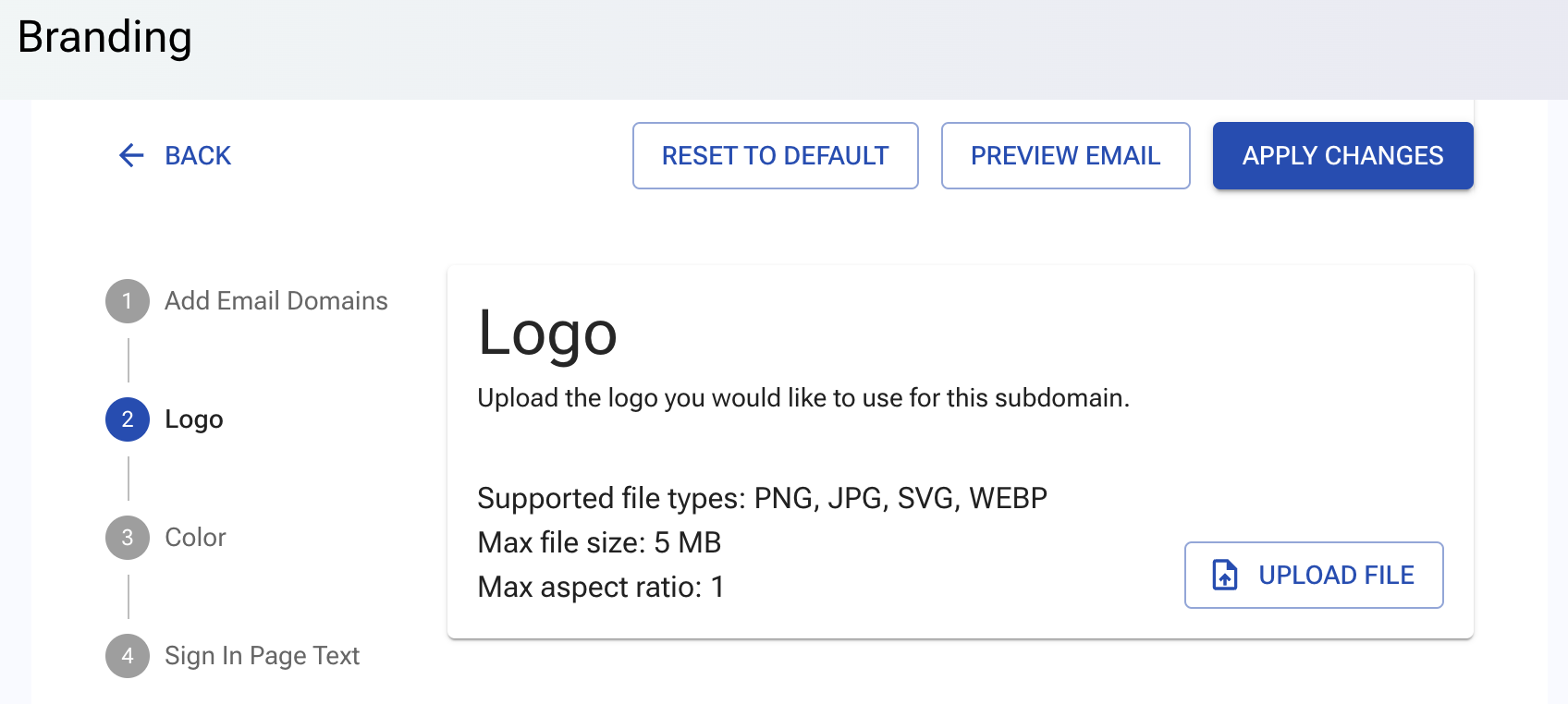Select step 1 circle icon
1568x704 pixels.
point(128,301)
